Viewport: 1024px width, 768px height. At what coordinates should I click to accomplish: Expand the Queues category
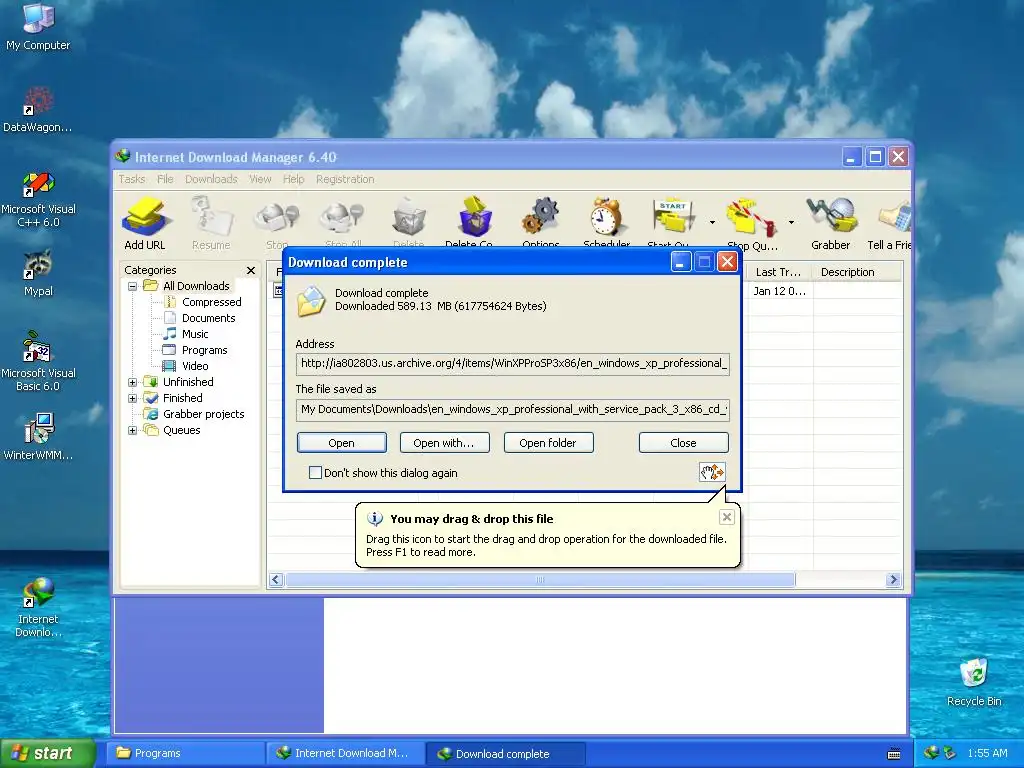pyautogui.click(x=133, y=430)
